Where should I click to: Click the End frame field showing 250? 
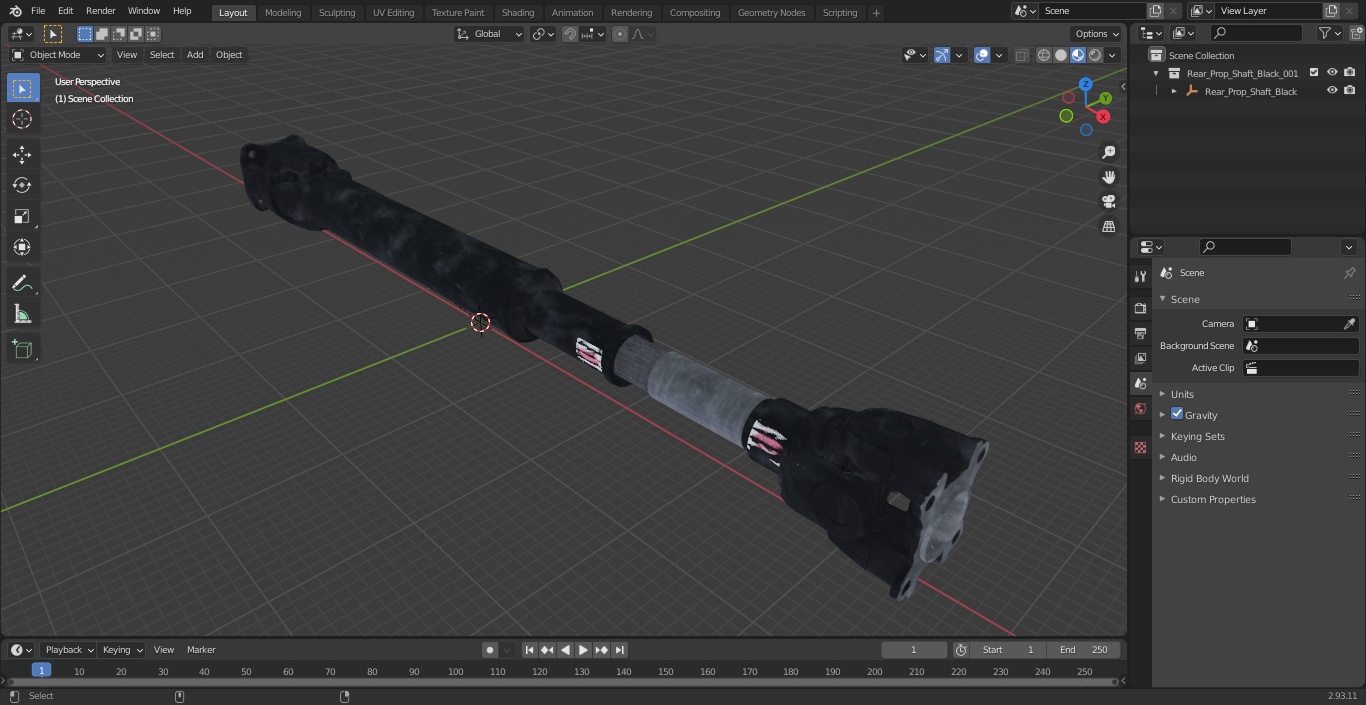1083,650
